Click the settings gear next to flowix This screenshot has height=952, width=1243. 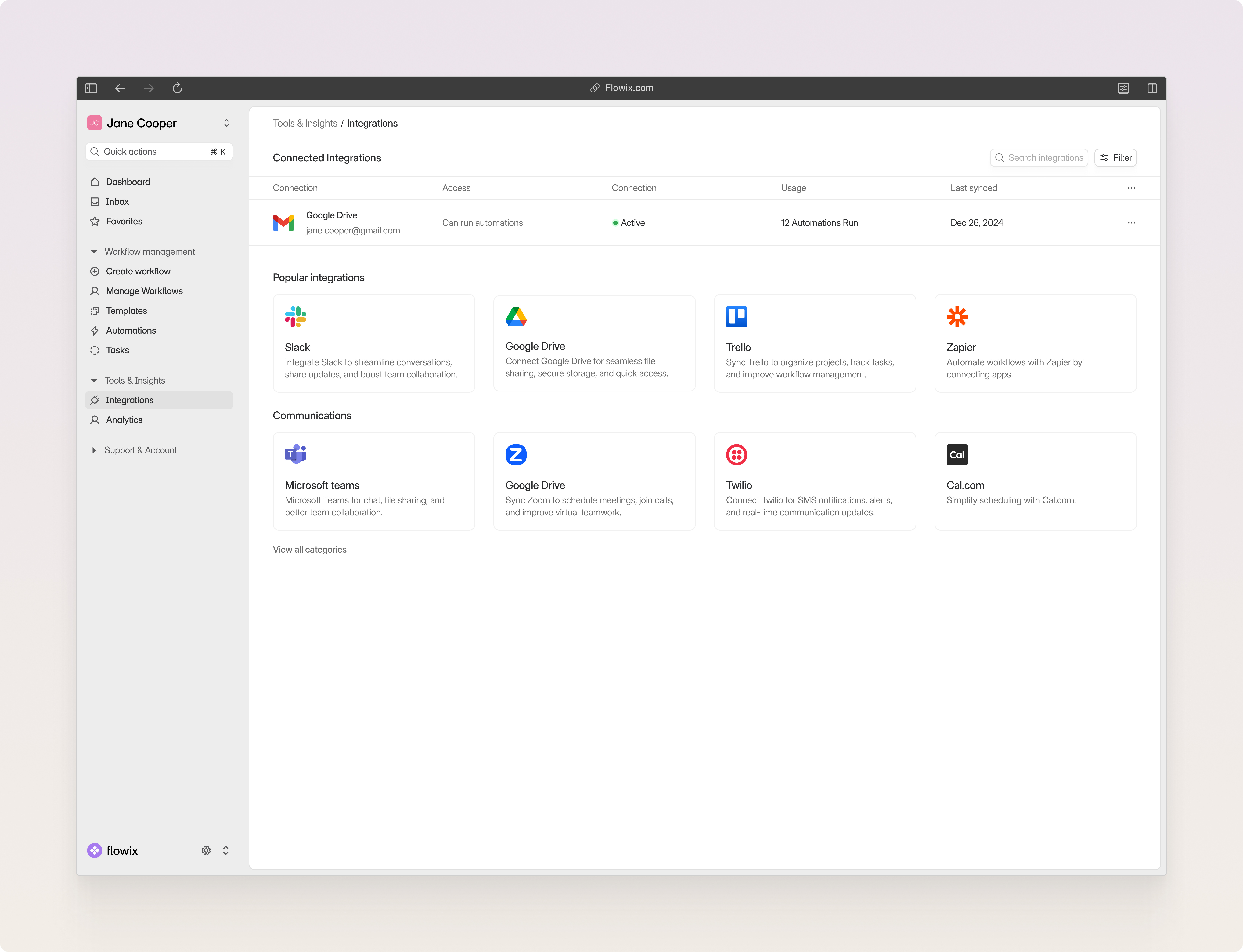point(206,850)
